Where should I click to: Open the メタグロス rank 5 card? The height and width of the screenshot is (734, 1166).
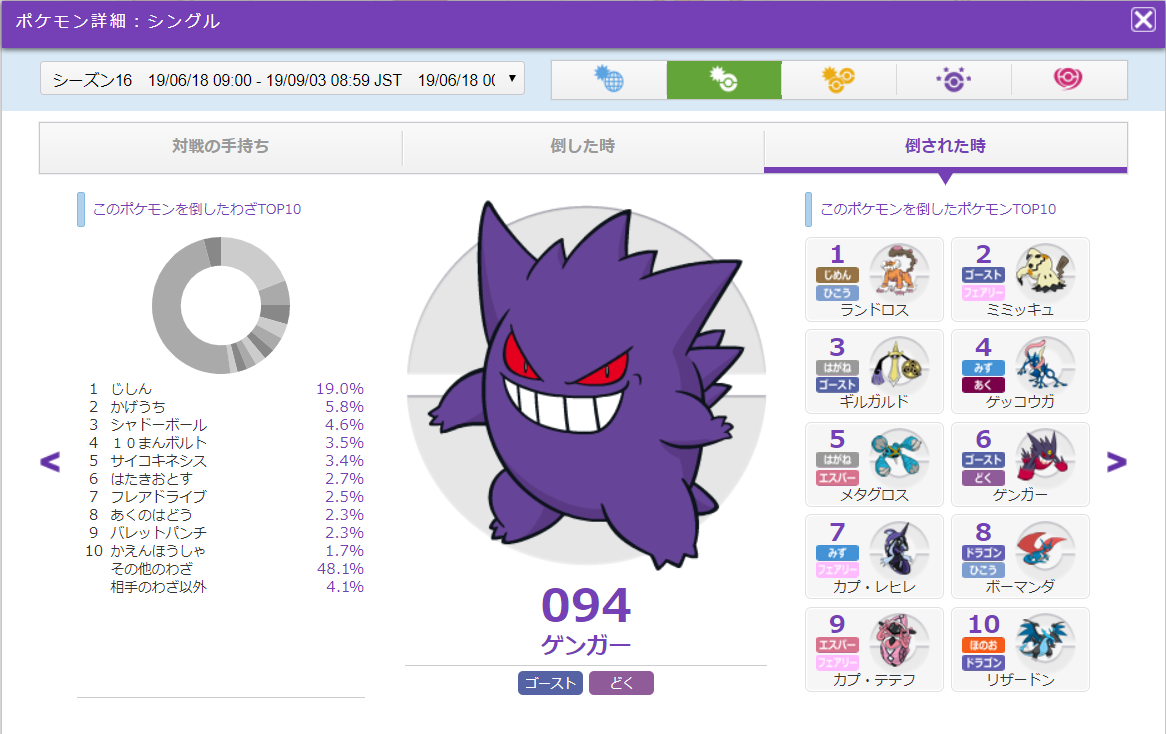pos(874,465)
